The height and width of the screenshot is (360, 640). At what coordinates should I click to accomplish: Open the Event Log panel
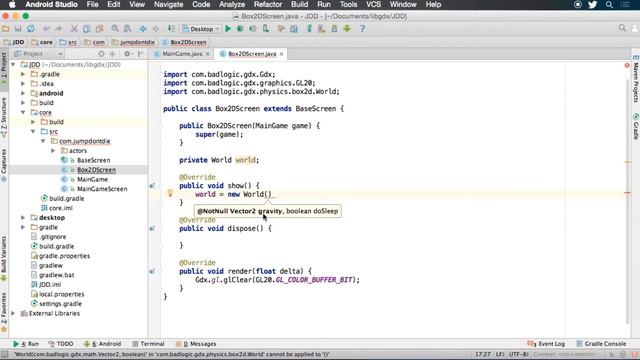point(546,344)
